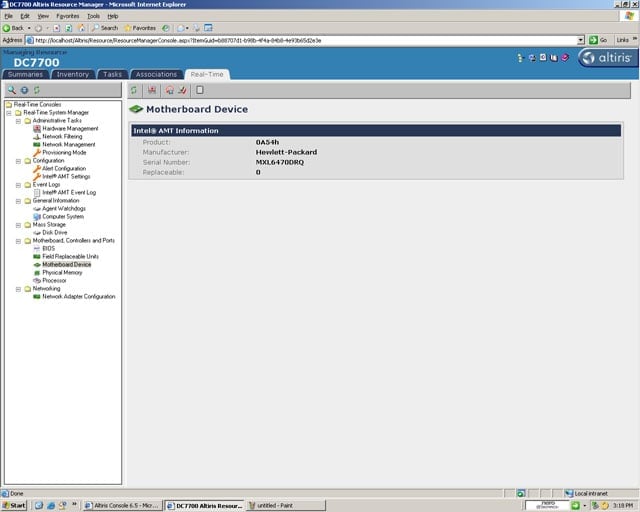Open the View menu
Image resolution: width=640 pixels, height=512 pixels.
pyautogui.click(x=43, y=16)
